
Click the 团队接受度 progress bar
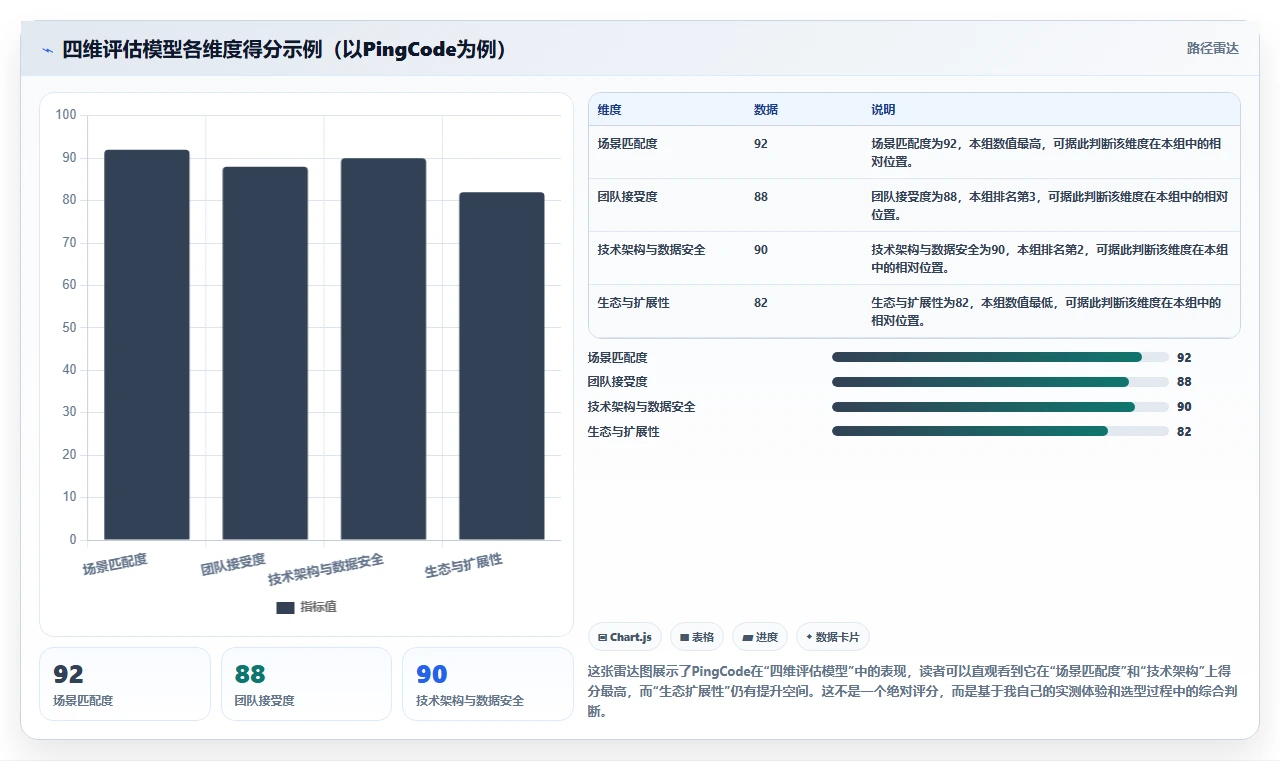tap(1000, 382)
